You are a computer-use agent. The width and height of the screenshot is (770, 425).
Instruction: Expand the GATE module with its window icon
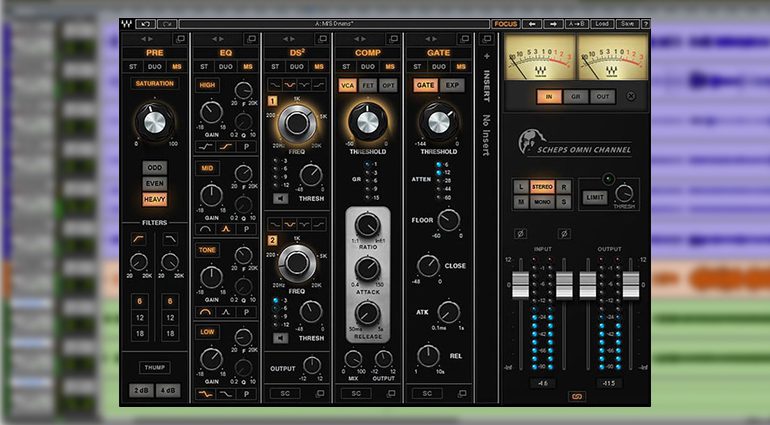(x=464, y=39)
